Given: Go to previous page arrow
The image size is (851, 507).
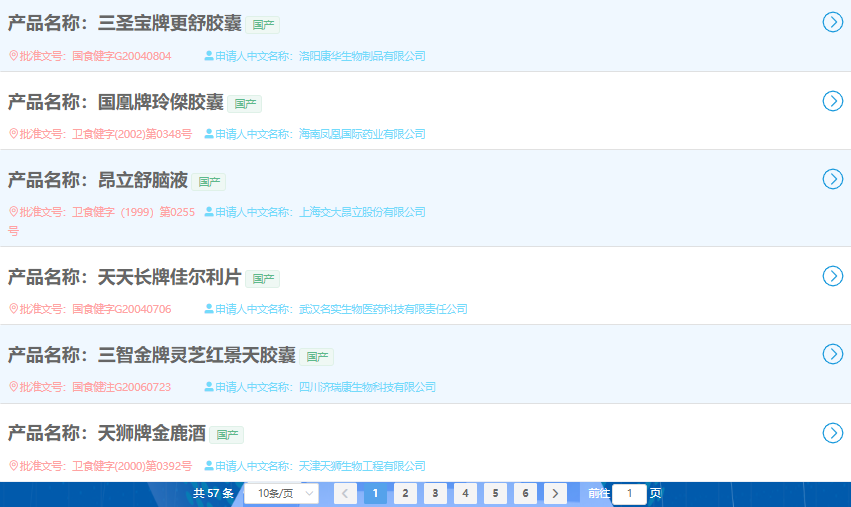Looking at the screenshot, I should [x=345, y=493].
